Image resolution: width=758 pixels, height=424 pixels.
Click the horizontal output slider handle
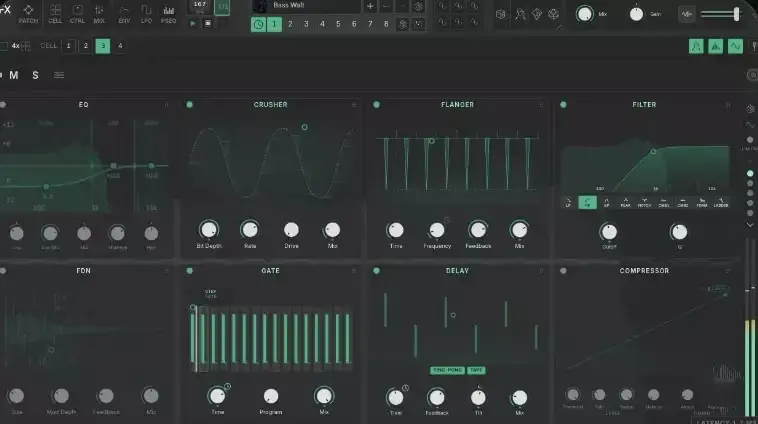(736, 14)
